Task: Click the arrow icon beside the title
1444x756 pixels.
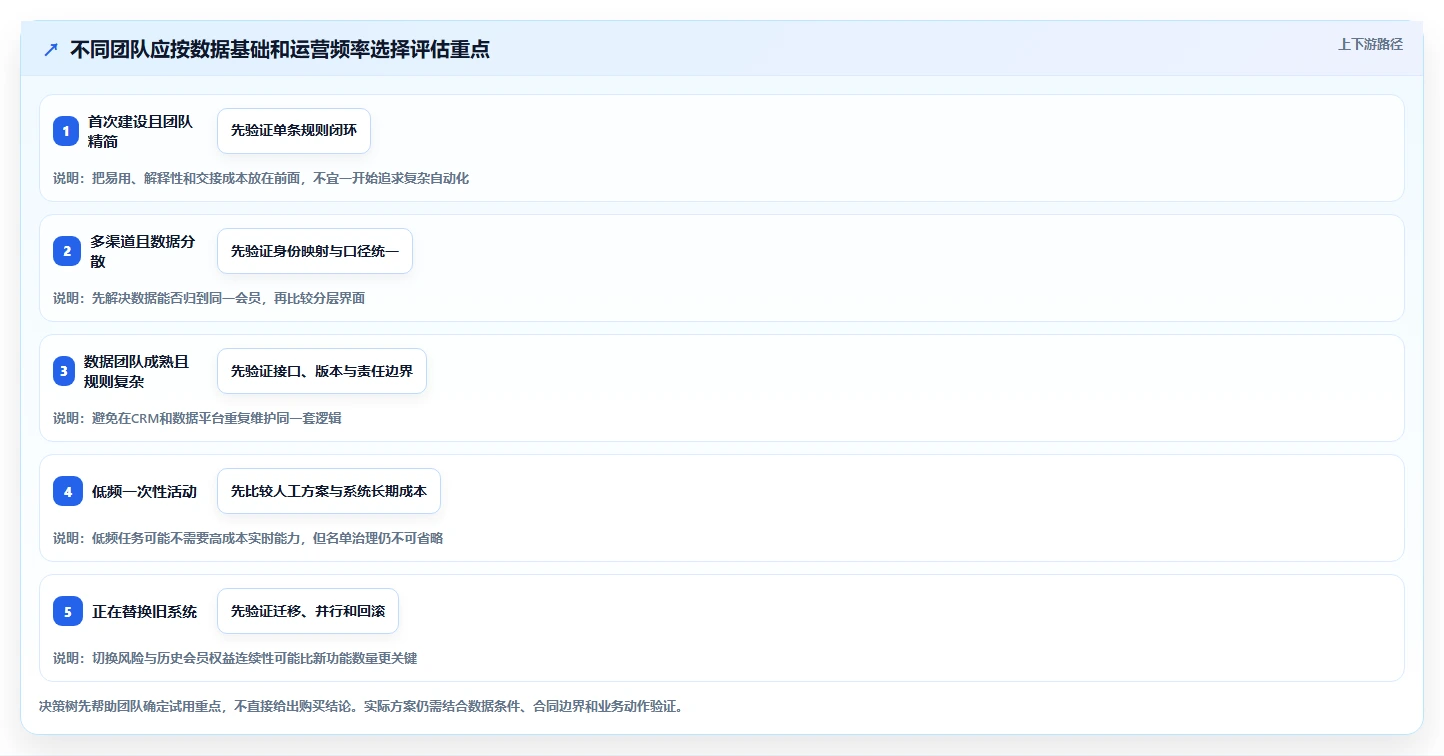Action: click(51, 49)
